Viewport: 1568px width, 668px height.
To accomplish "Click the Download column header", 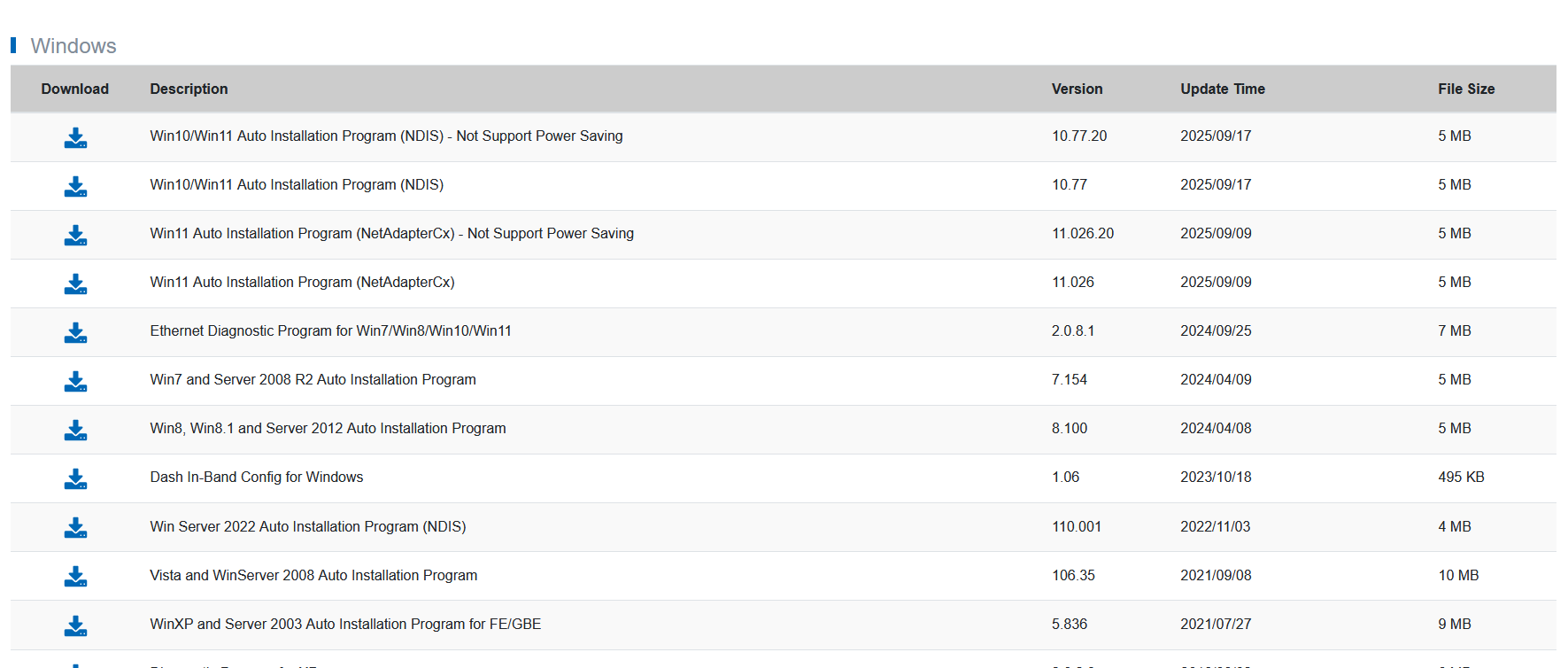I will (x=74, y=89).
